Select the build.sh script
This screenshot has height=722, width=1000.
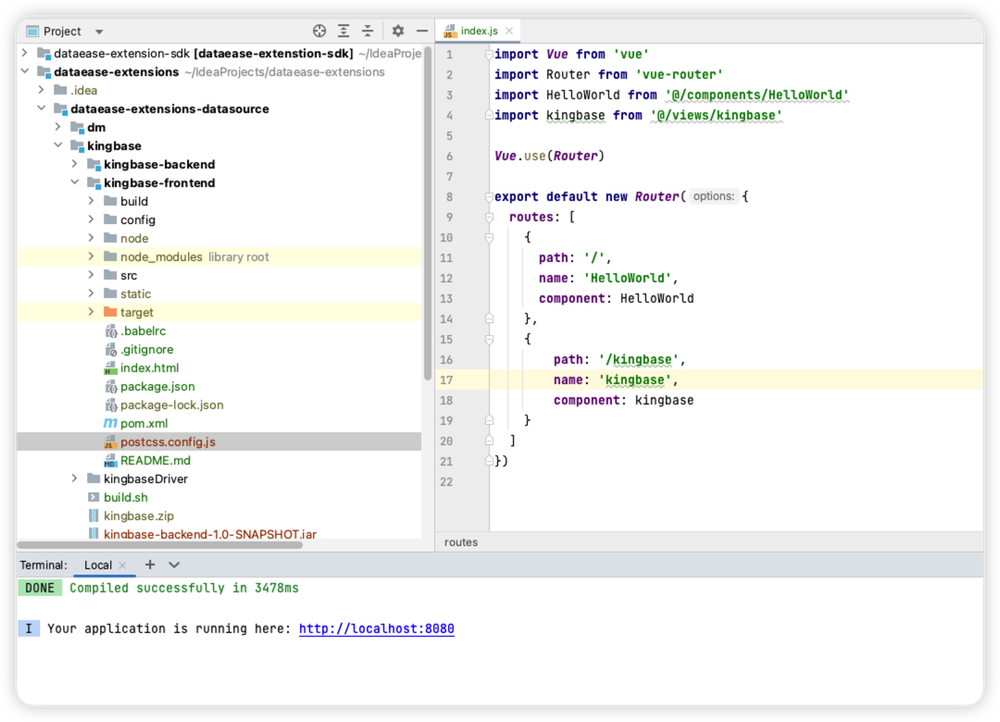(x=126, y=497)
